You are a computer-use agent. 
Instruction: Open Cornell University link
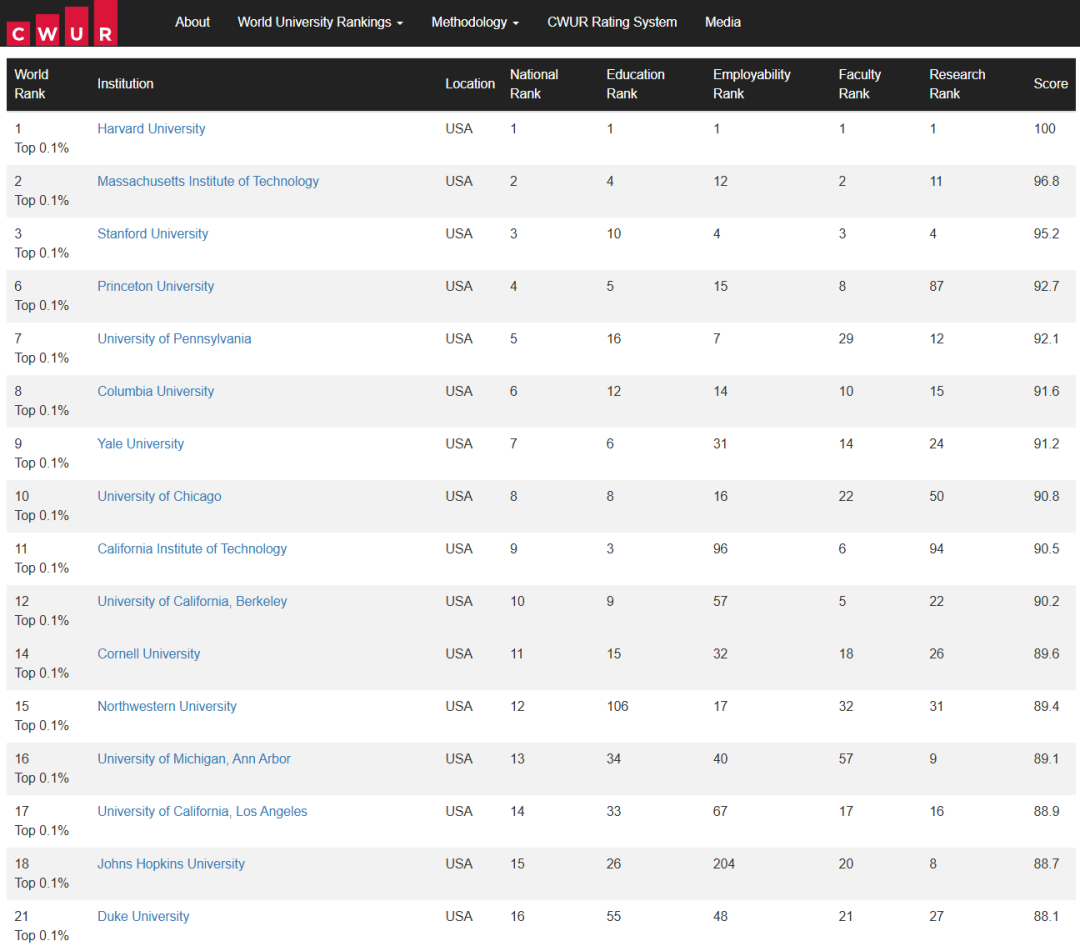pos(149,654)
